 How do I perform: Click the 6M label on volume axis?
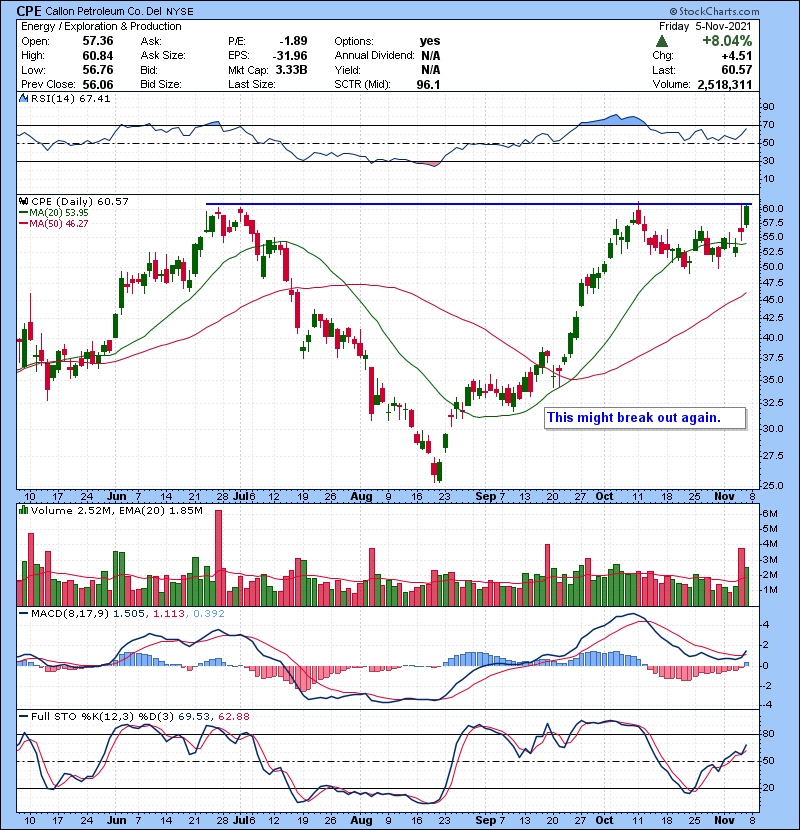[x=770, y=514]
